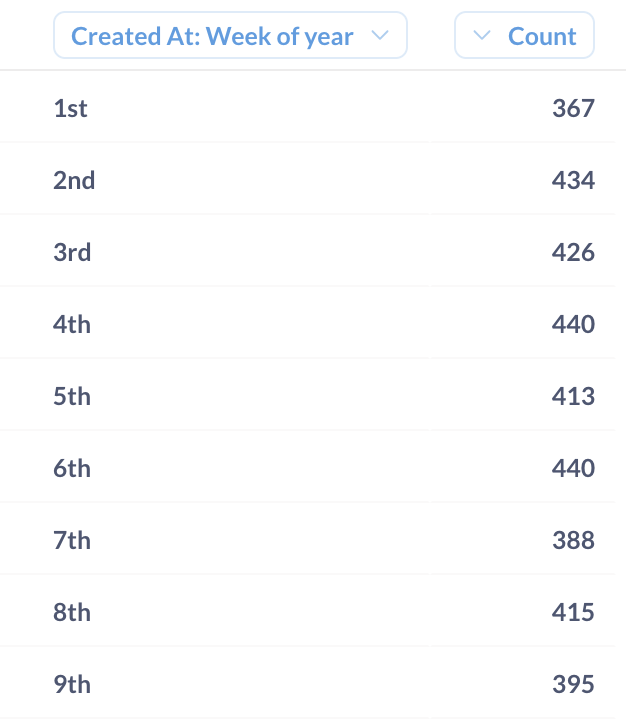Select the 5th week row label

click(72, 396)
